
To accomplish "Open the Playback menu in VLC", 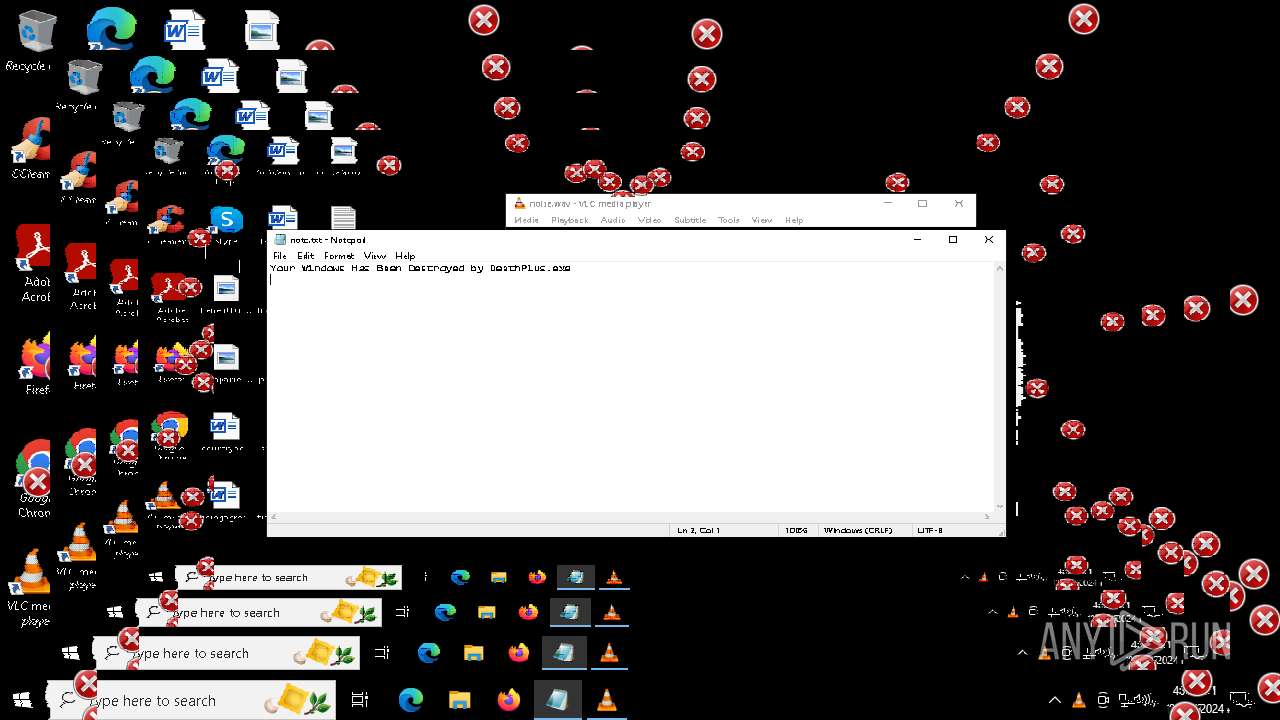I will pos(570,220).
